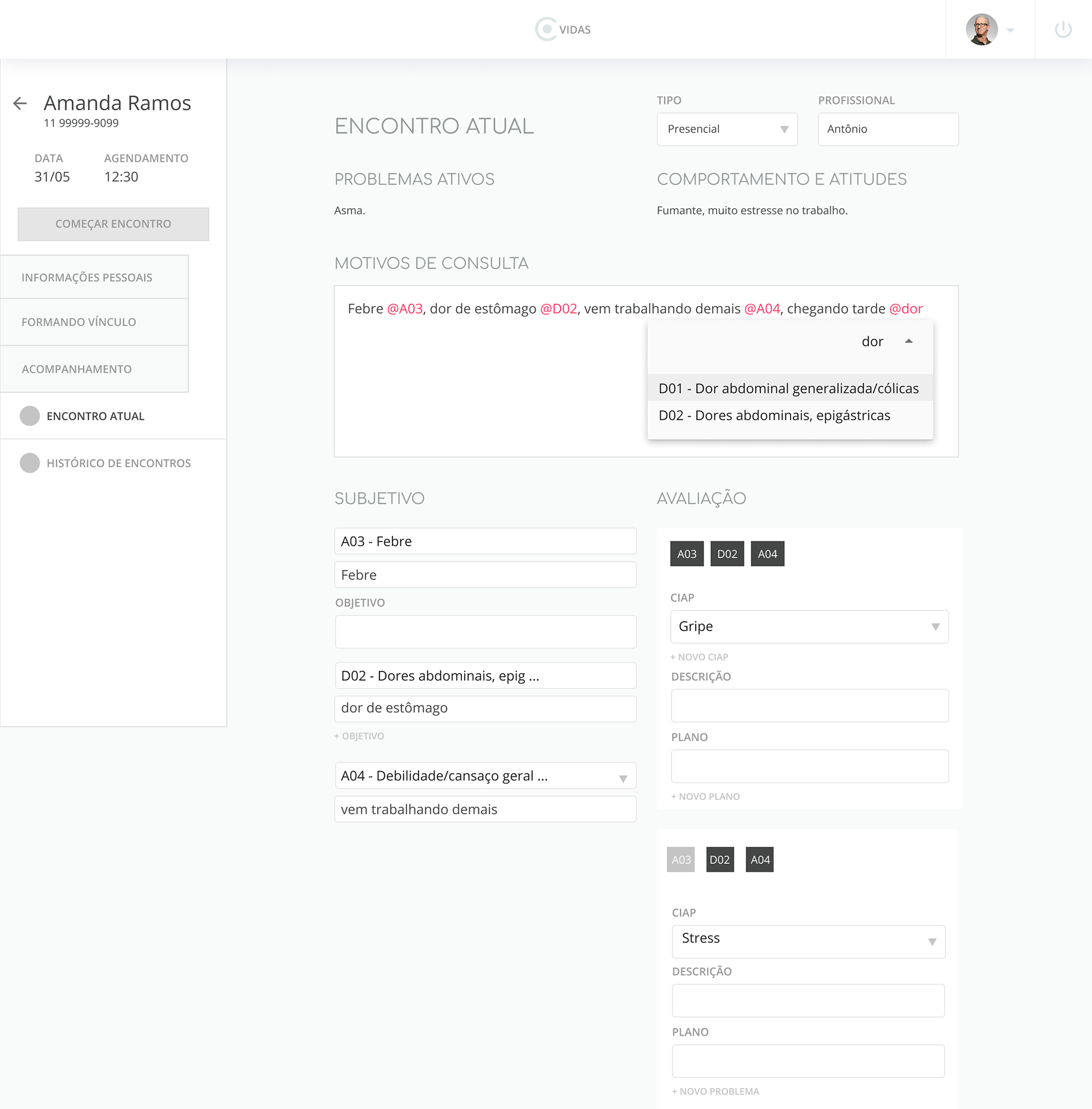
Task: Open the Stress CIAP dropdown
Action: click(808, 942)
